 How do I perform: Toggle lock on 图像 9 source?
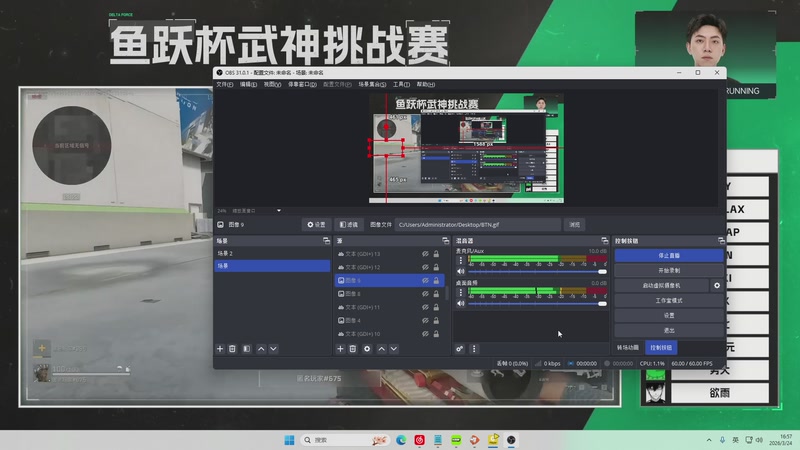tap(436, 281)
